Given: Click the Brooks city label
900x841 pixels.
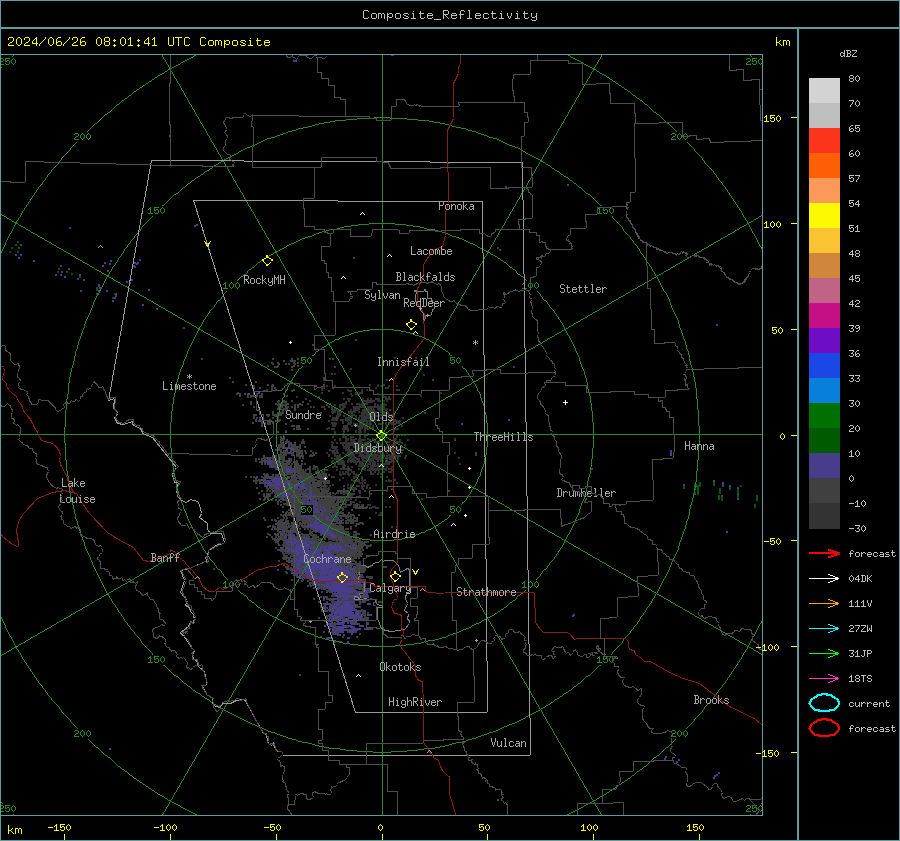Looking at the screenshot, I should tap(711, 700).
